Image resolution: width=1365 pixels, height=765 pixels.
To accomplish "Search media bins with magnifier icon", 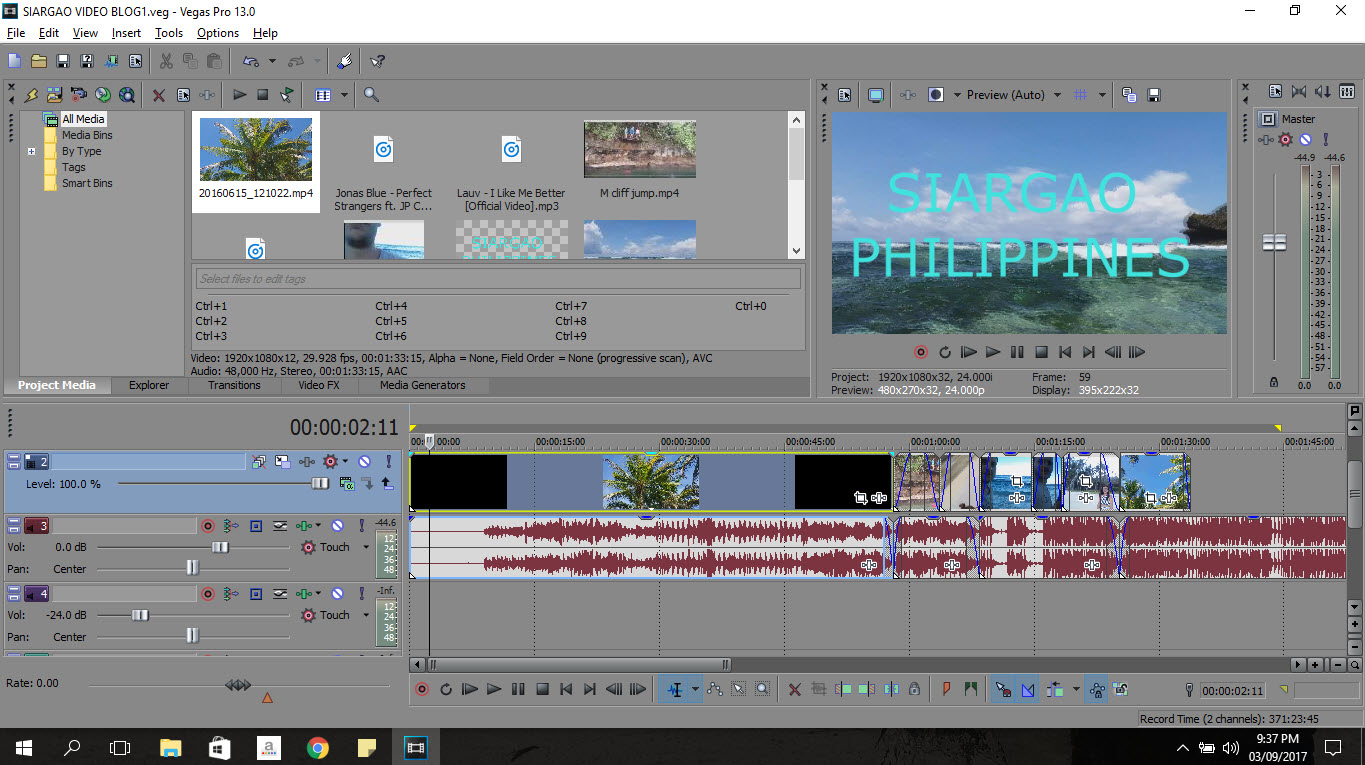I will pyautogui.click(x=371, y=95).
